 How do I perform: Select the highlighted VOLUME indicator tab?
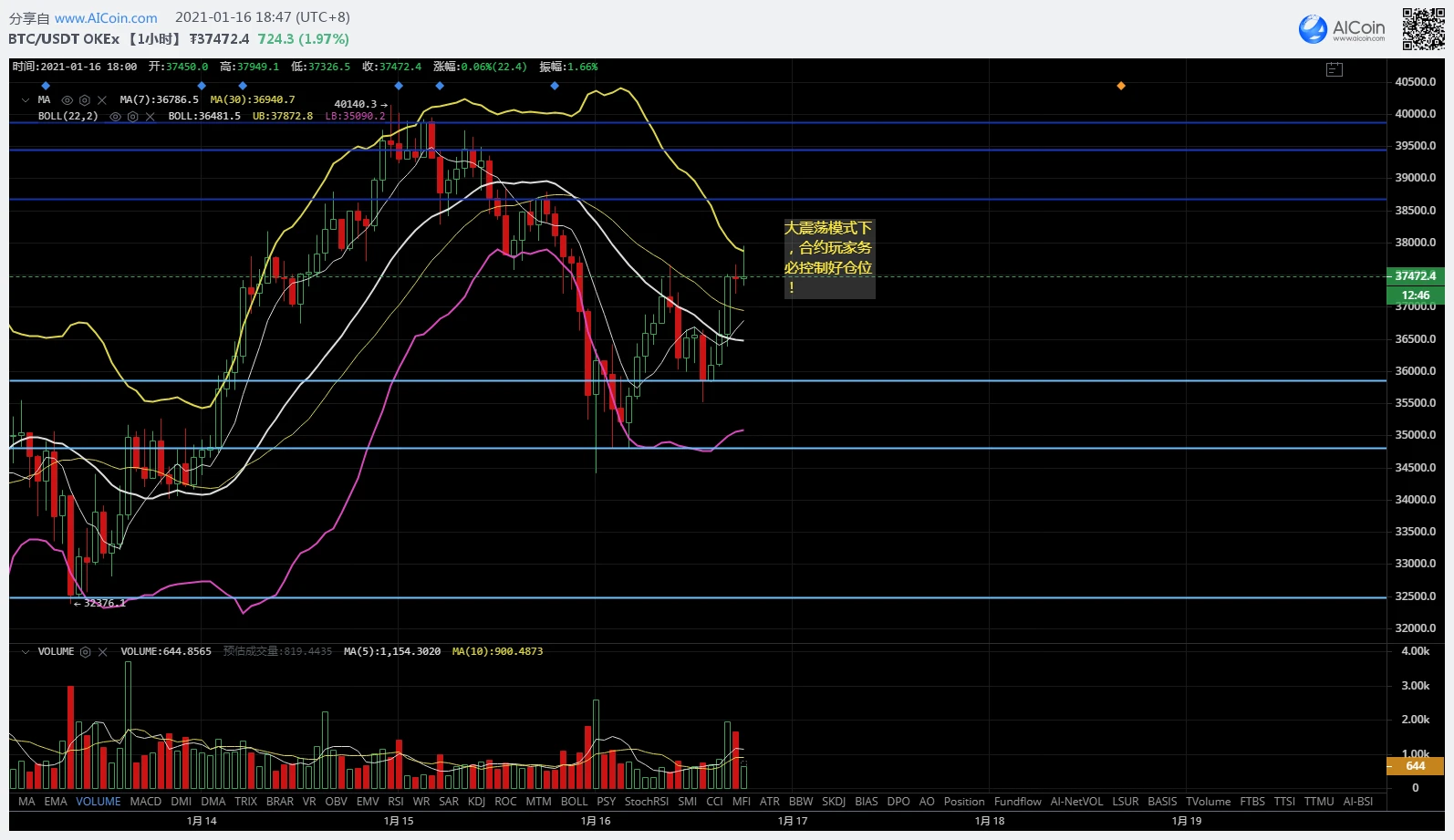click(x=99, y=802)
